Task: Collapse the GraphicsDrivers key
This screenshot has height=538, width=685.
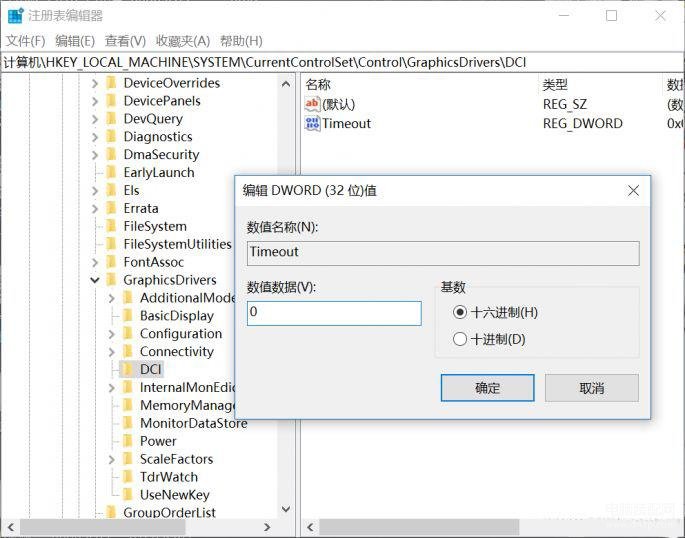Action: (x=95, y=280)
